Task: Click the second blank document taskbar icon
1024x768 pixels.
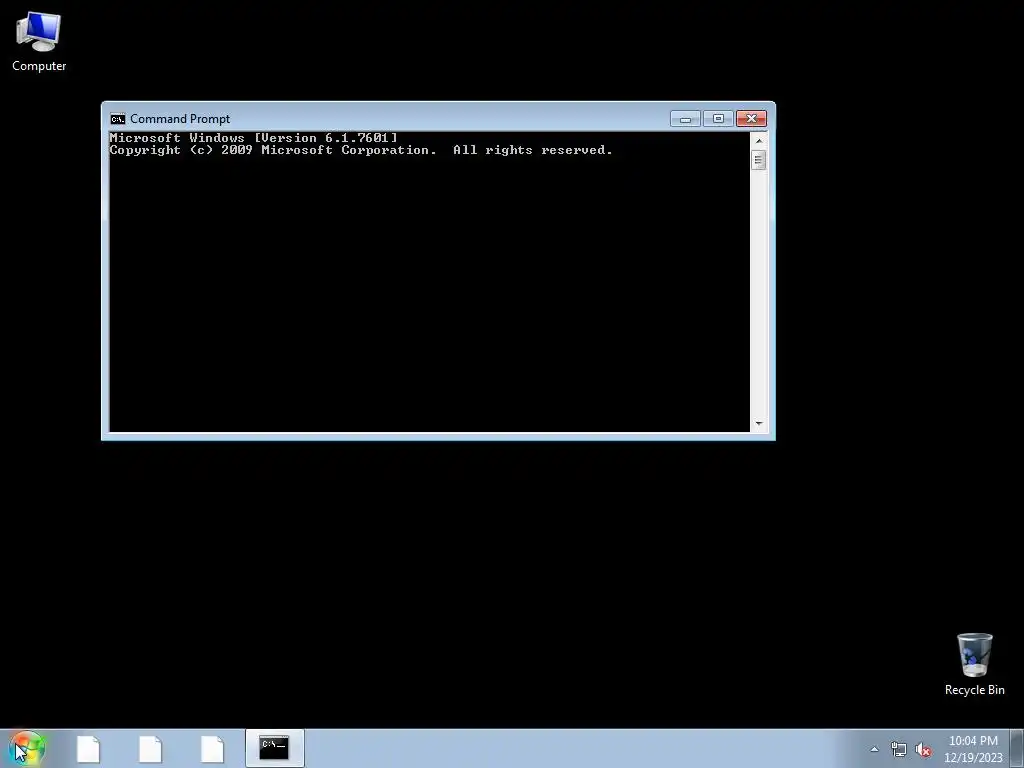Action: point(150,749)
